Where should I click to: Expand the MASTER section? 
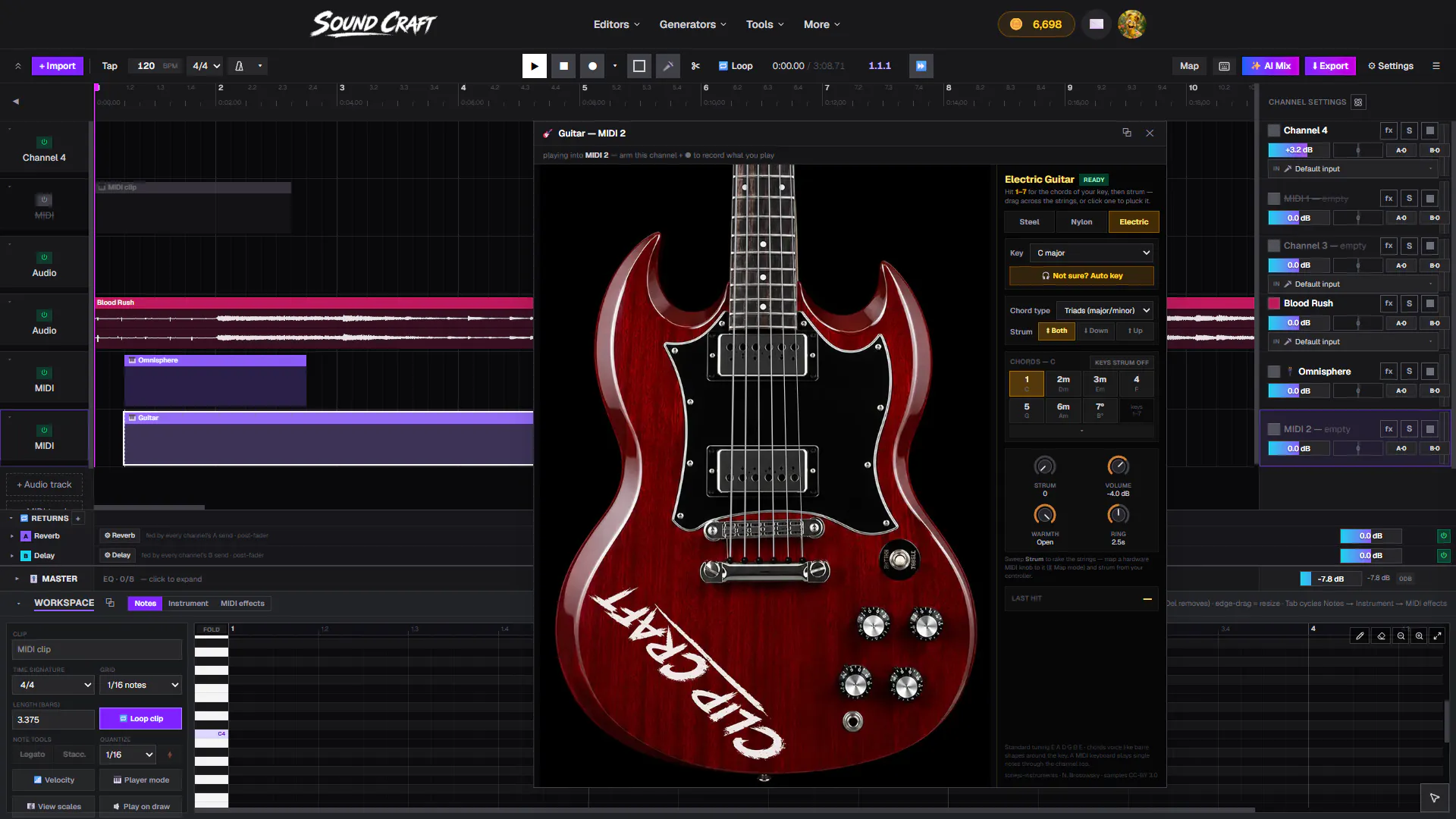coord(17,579)
